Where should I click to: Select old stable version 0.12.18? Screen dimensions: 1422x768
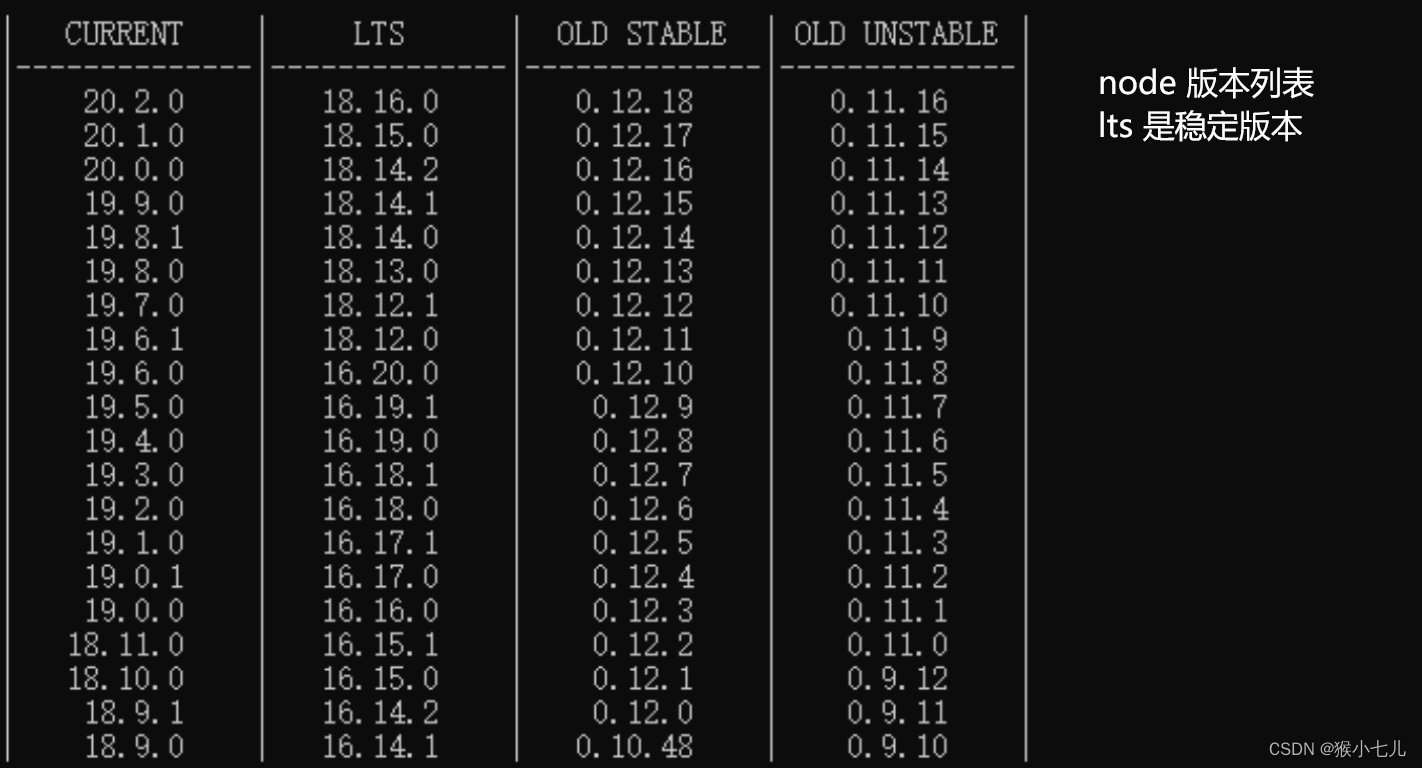click(x=634, y=101)
